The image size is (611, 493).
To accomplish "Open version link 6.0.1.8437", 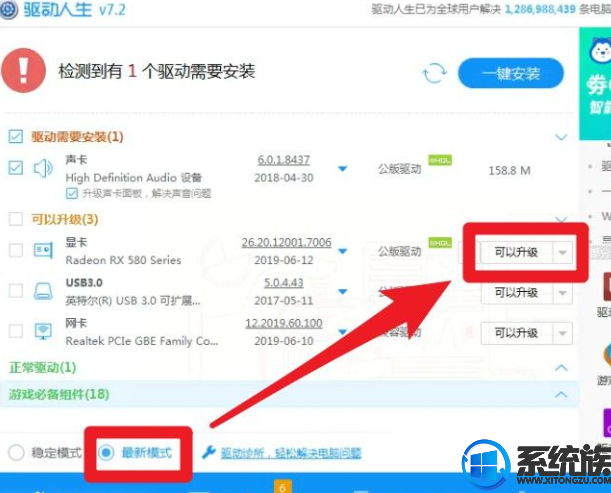I will [284, 160].
